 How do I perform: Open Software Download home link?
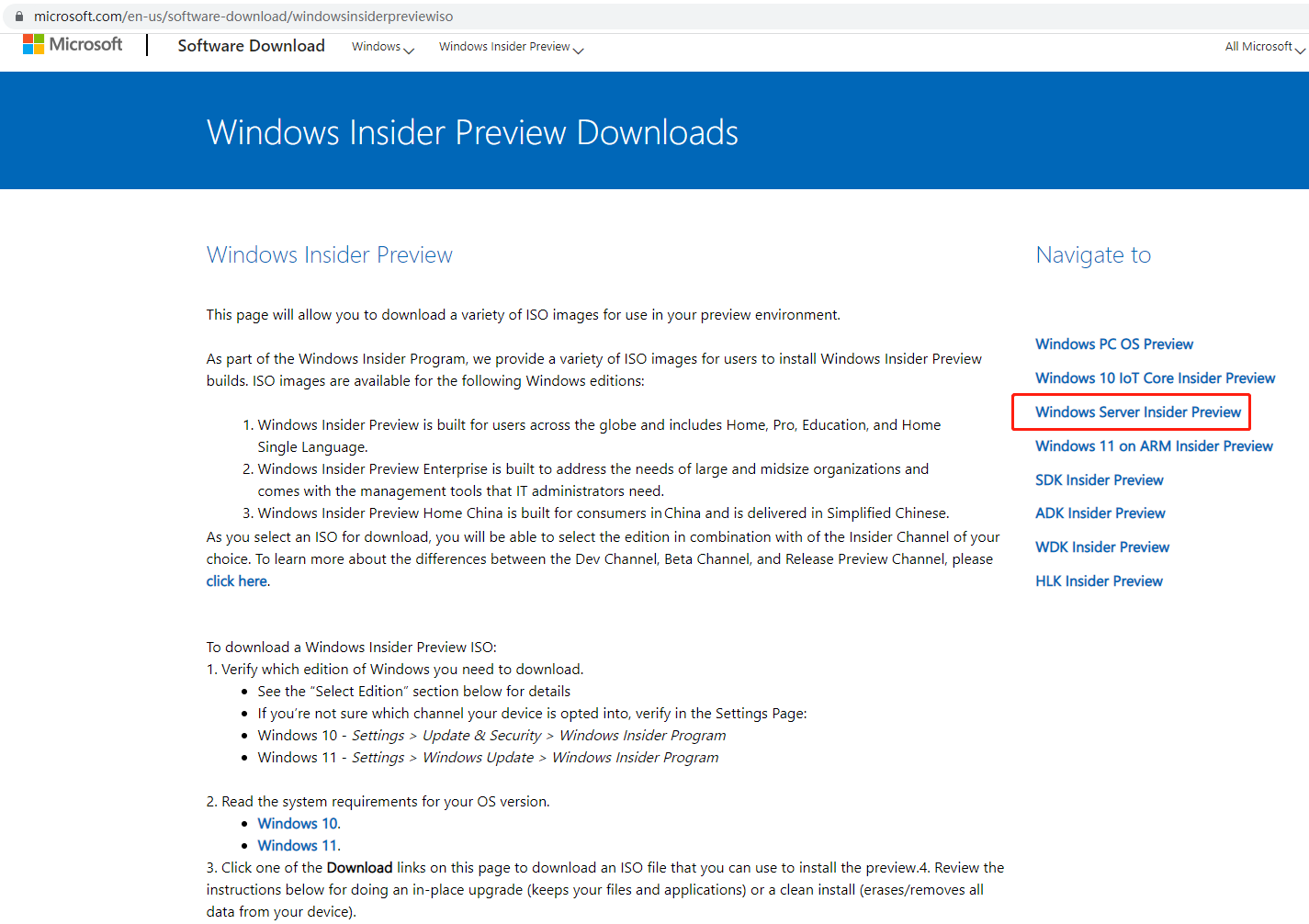251,46
